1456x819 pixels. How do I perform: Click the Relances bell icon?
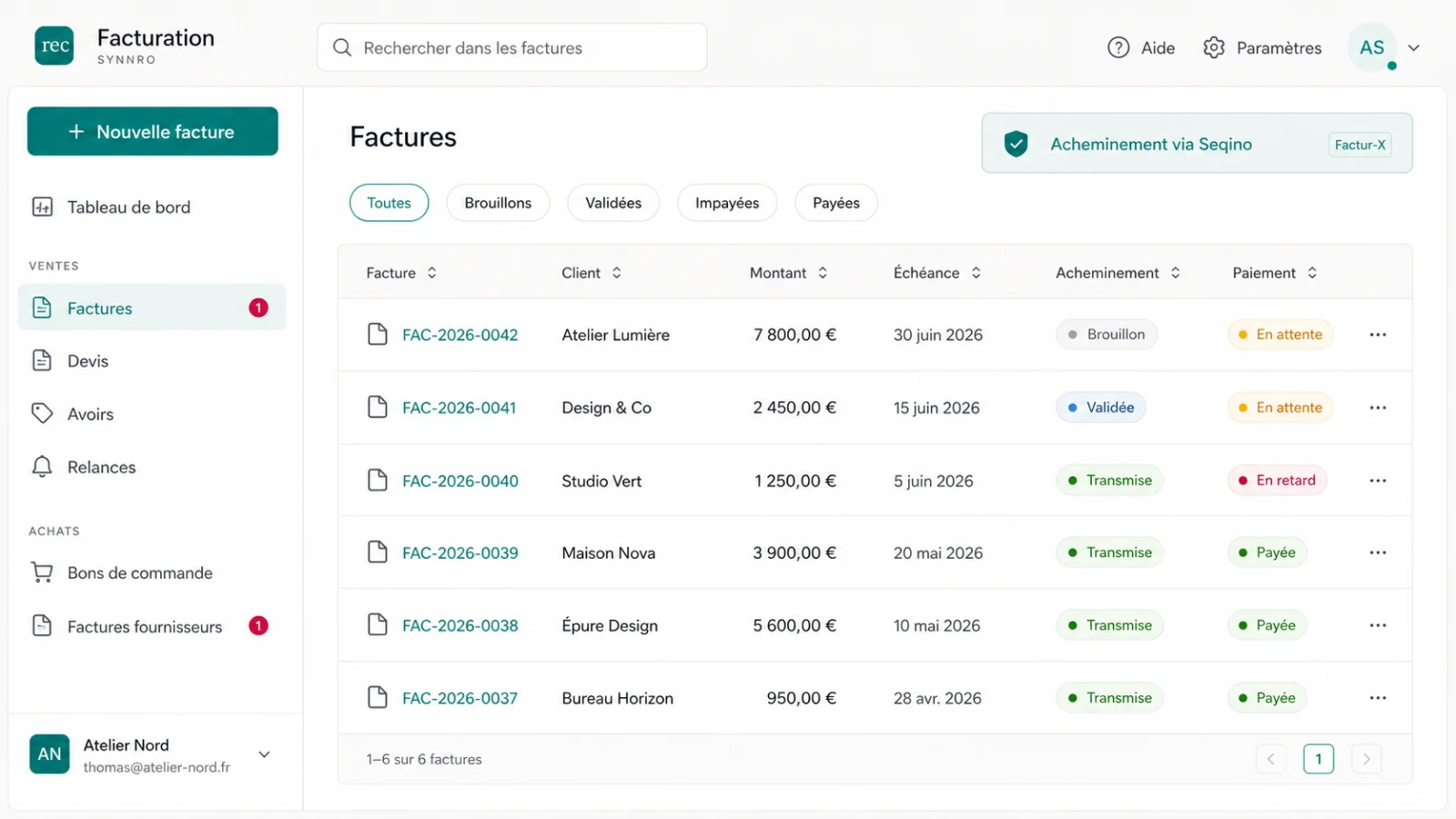pyautogui.click(x=42, y=467)
